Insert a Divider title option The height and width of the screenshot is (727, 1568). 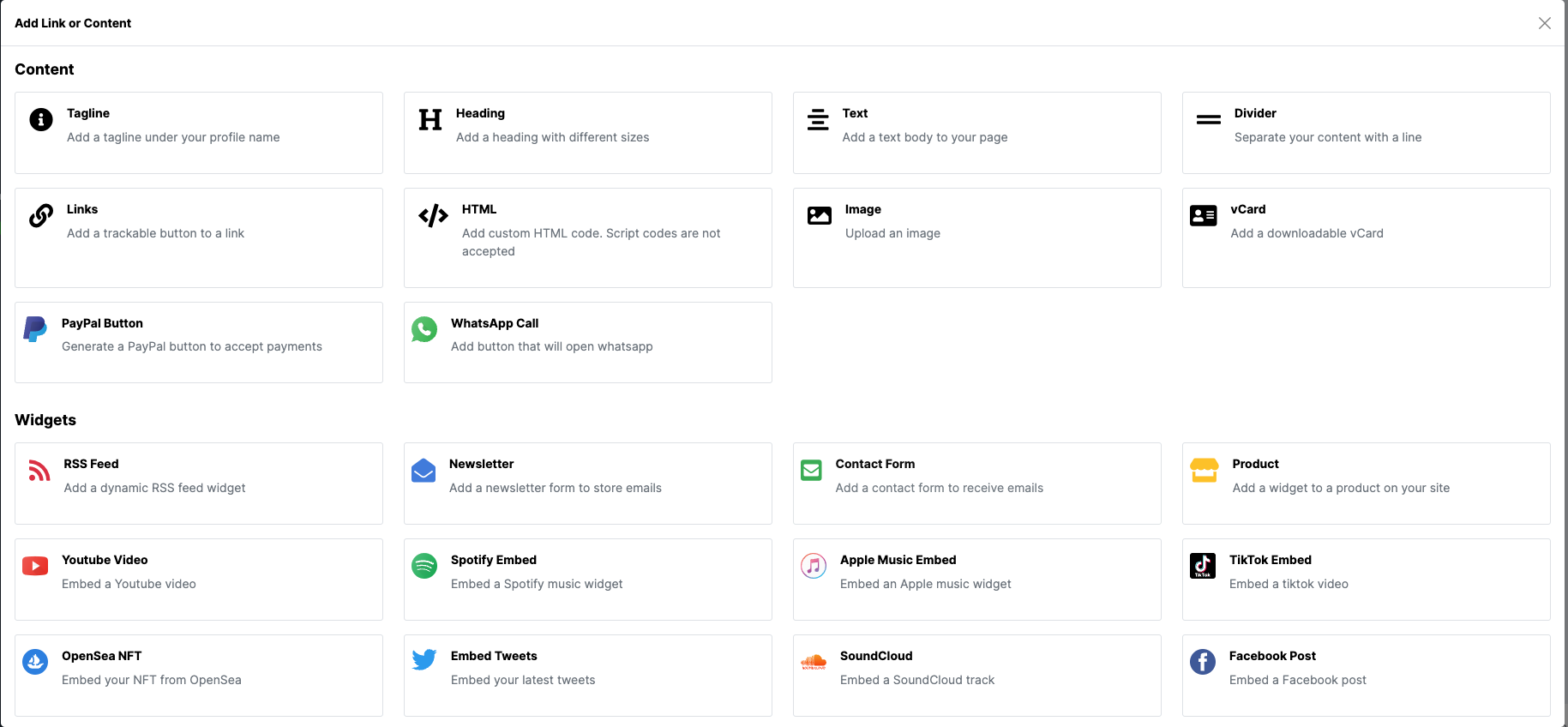pos(1255,113)
